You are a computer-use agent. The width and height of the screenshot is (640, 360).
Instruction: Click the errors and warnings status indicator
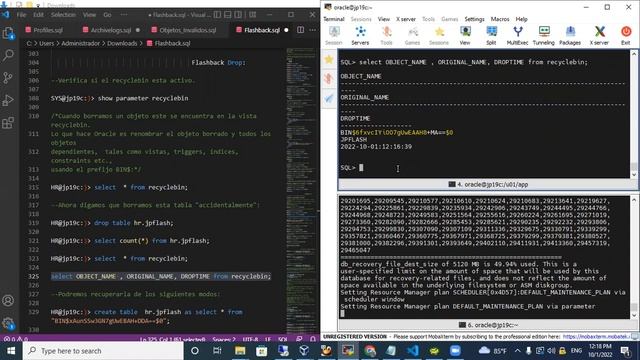click(16, 339)
